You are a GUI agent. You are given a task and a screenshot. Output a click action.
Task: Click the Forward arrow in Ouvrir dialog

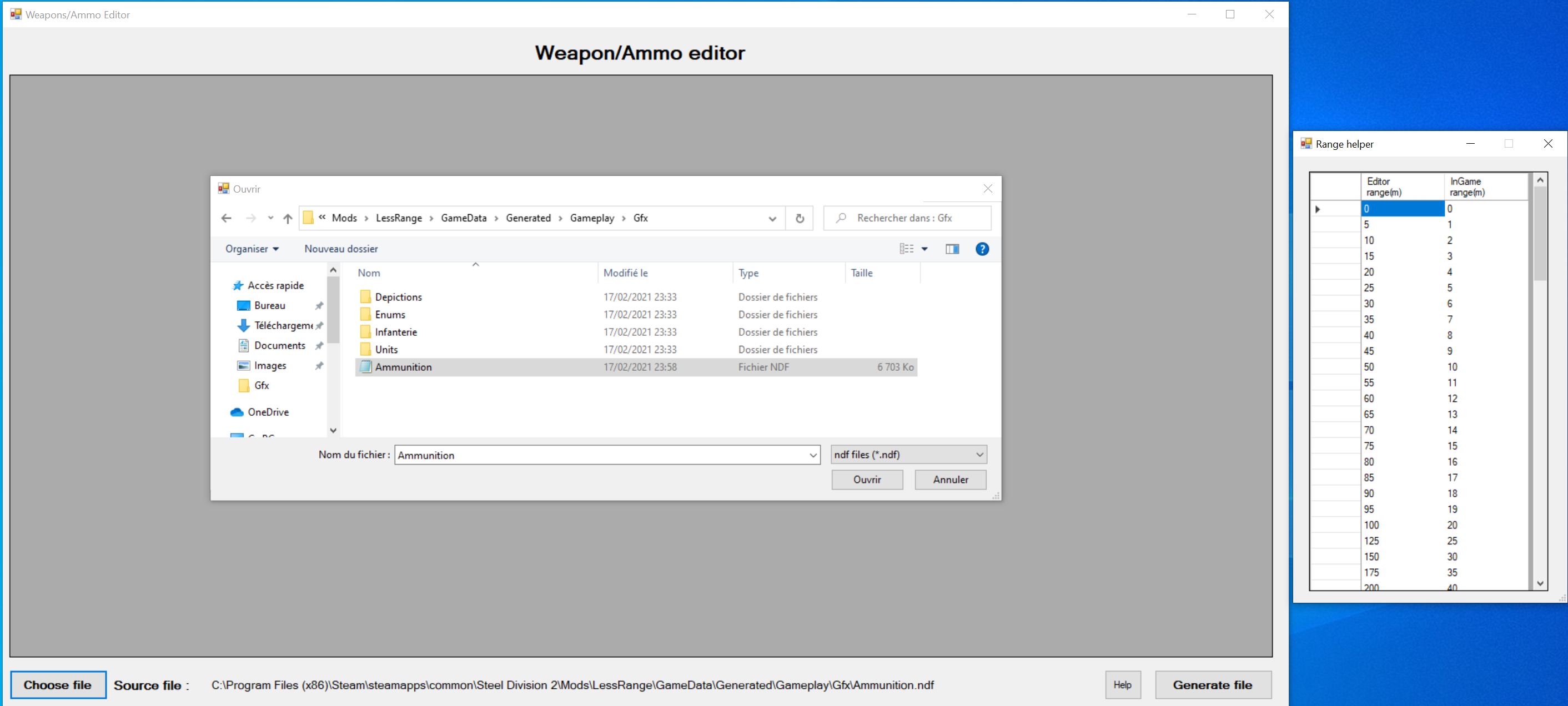click(x=251, y=219)
